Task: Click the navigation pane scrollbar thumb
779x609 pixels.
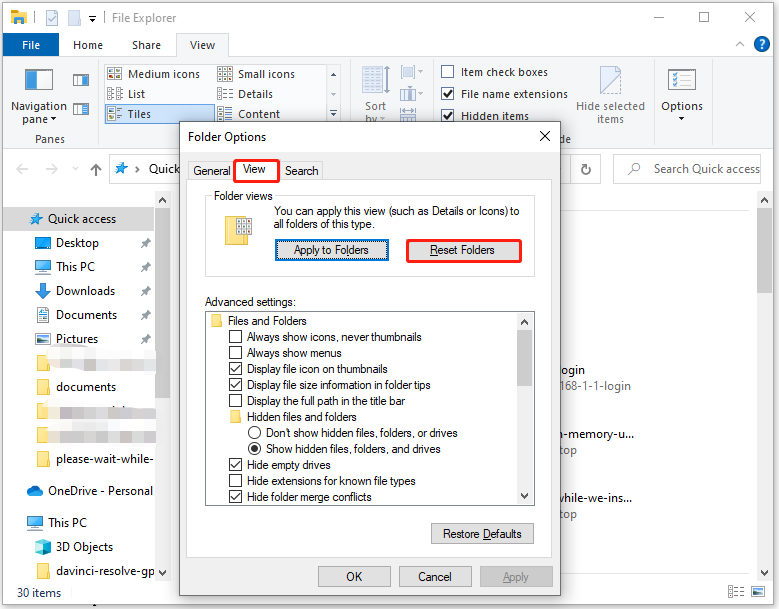Action: pos(162,303)
